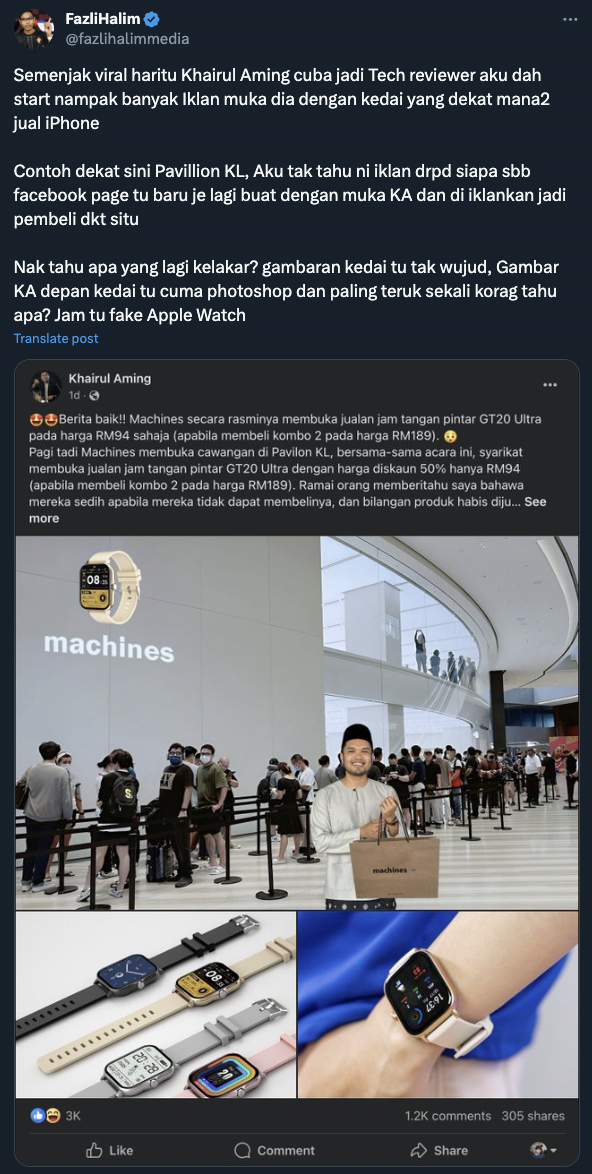Image resolution: width=592 pixels, height=1174 pixels.
Task: Open the four smartwatches product image
Action: coord(156,1005)
